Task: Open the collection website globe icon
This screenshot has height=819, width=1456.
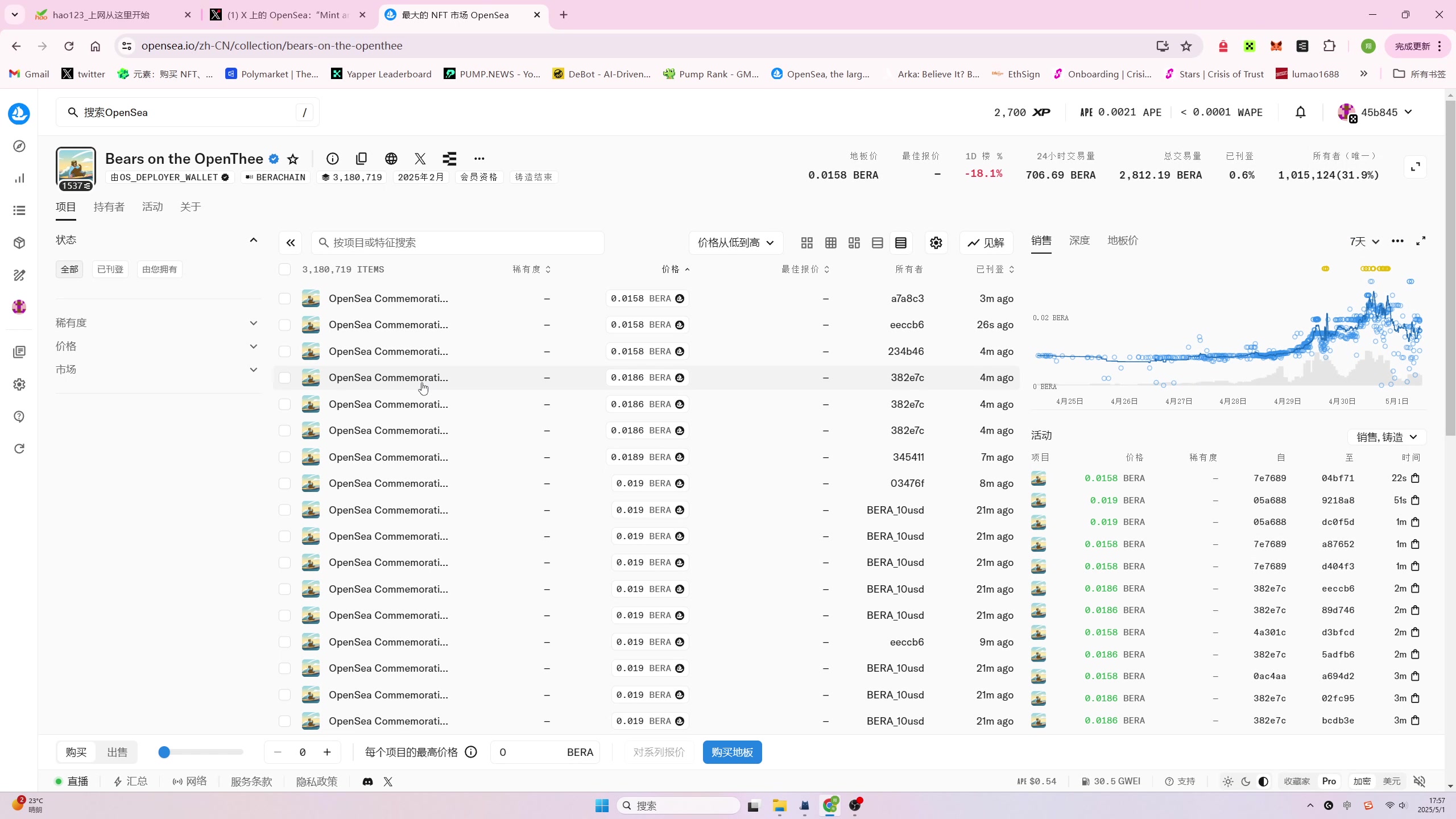Action: coord(391,159)
